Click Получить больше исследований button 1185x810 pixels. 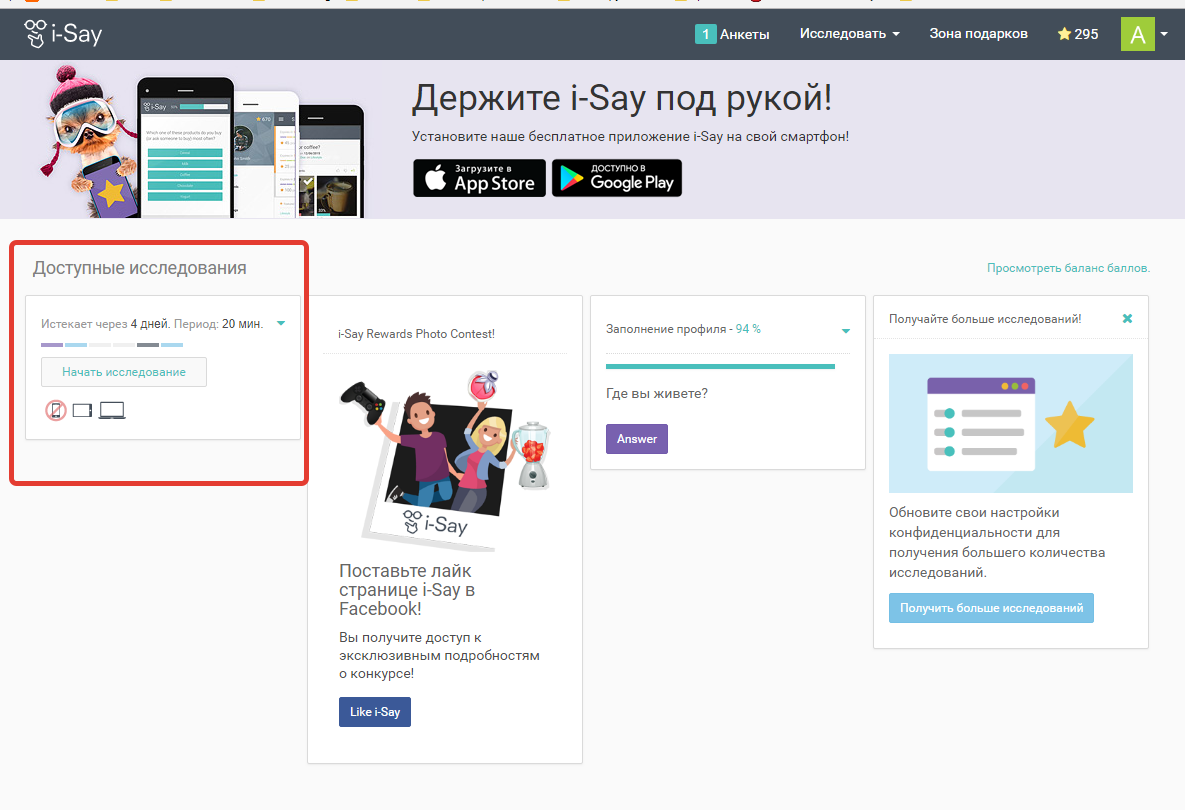tap(992, 608)
